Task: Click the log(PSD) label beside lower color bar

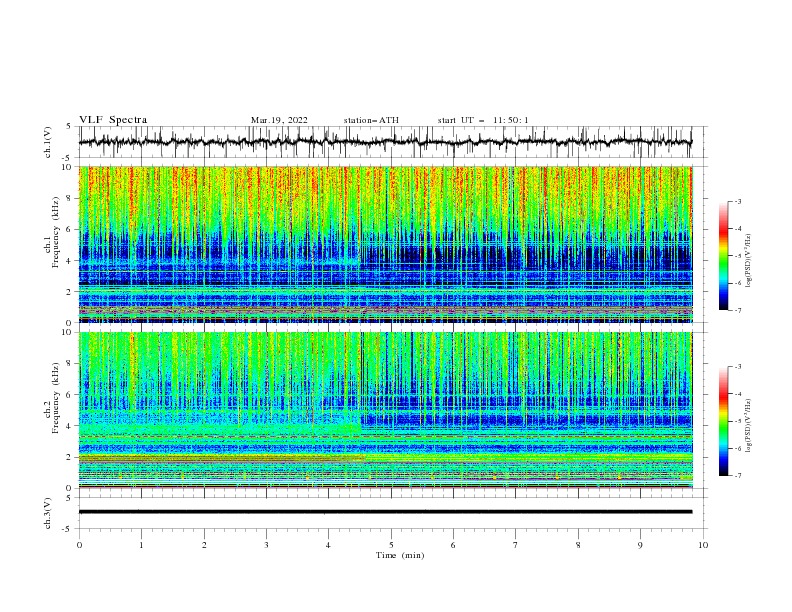Action: 749,426
